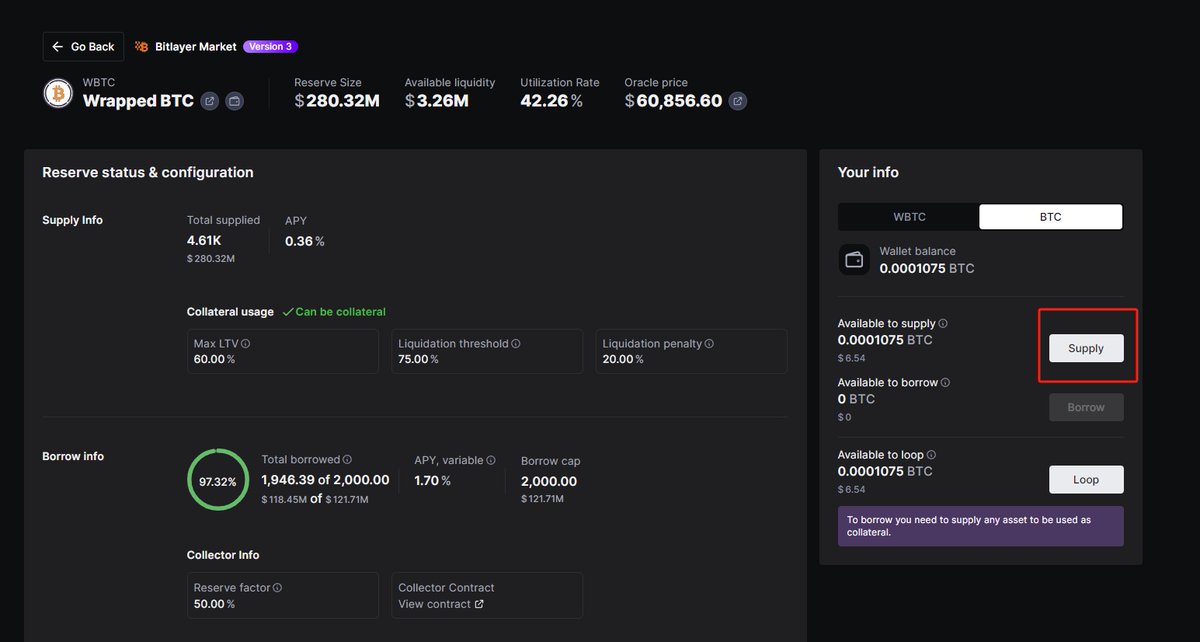Click info icon beside Available to loop

(932, 455)
